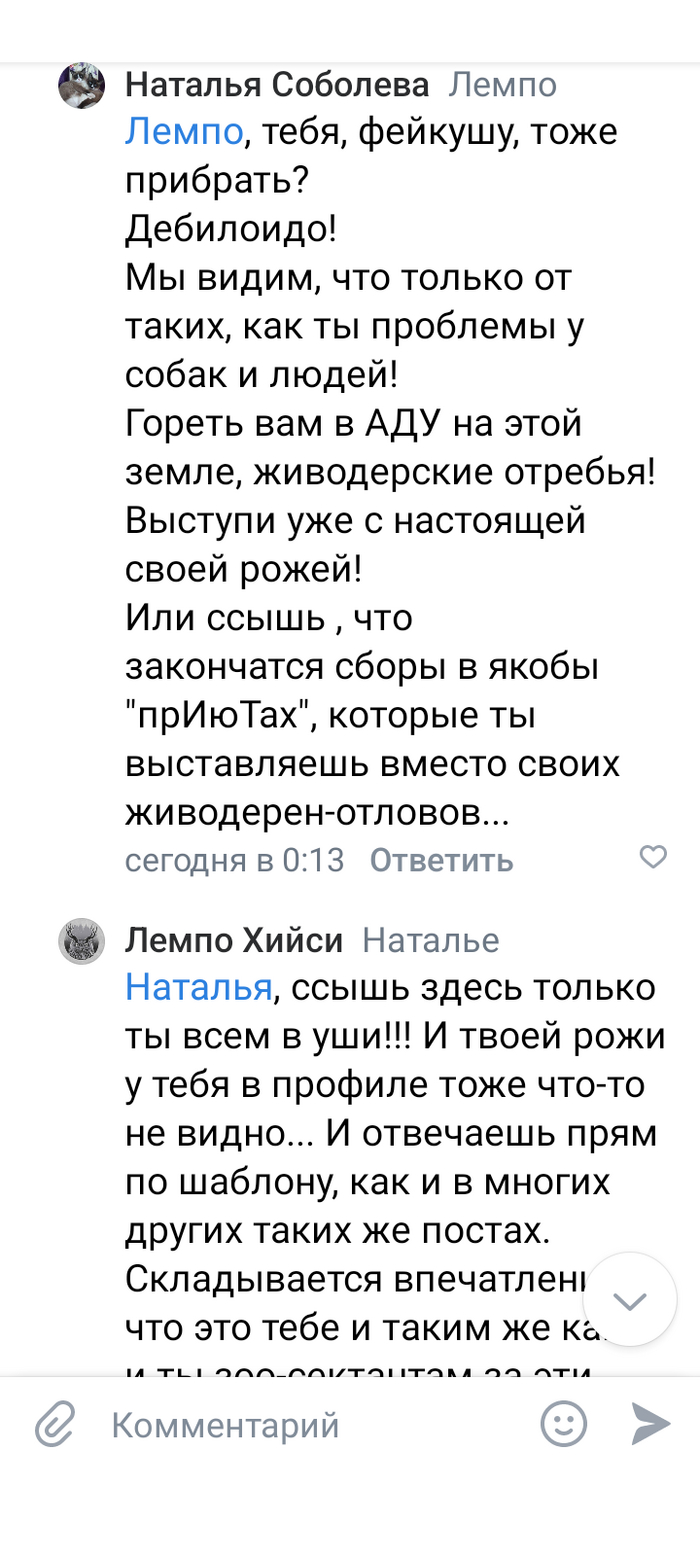700x1556 pixels.
Task: Tap Лемпо Хийси's owl avatar
Action: [81, 941]
